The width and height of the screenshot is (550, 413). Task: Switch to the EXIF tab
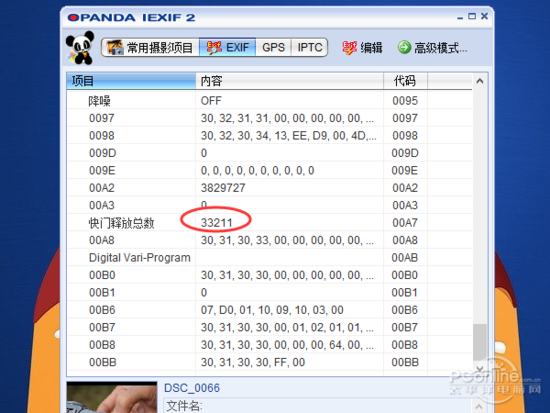point(228,47)
